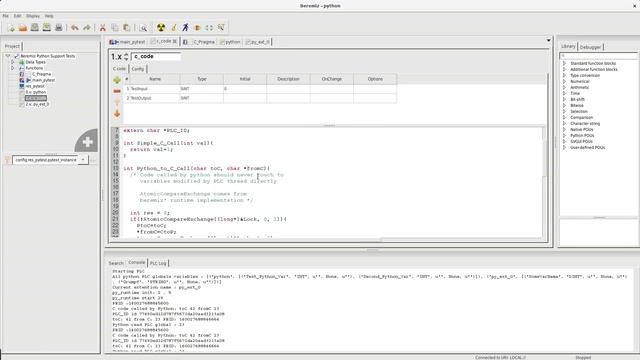The image size is (640, 360).
Task: Click the Search magnifier toolbar icon
Action: (x=143, y=28)
